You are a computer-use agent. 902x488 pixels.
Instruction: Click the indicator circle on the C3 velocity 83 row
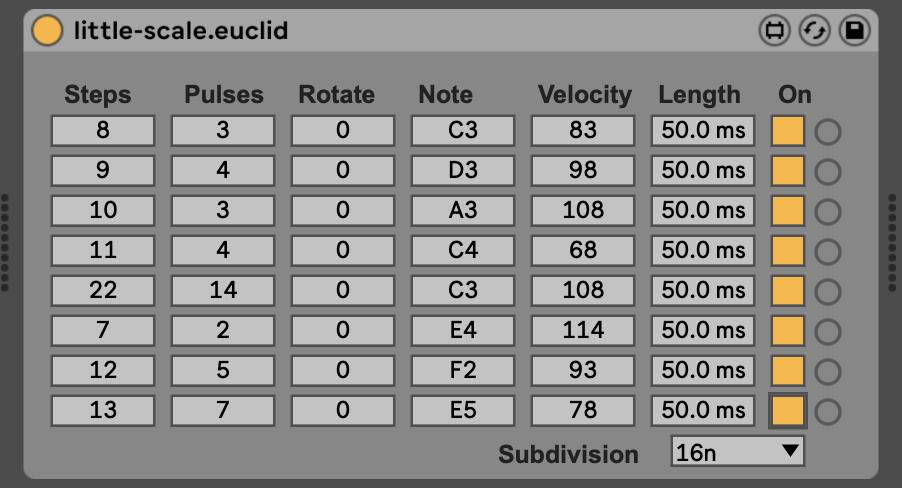[x=828, y=132]
